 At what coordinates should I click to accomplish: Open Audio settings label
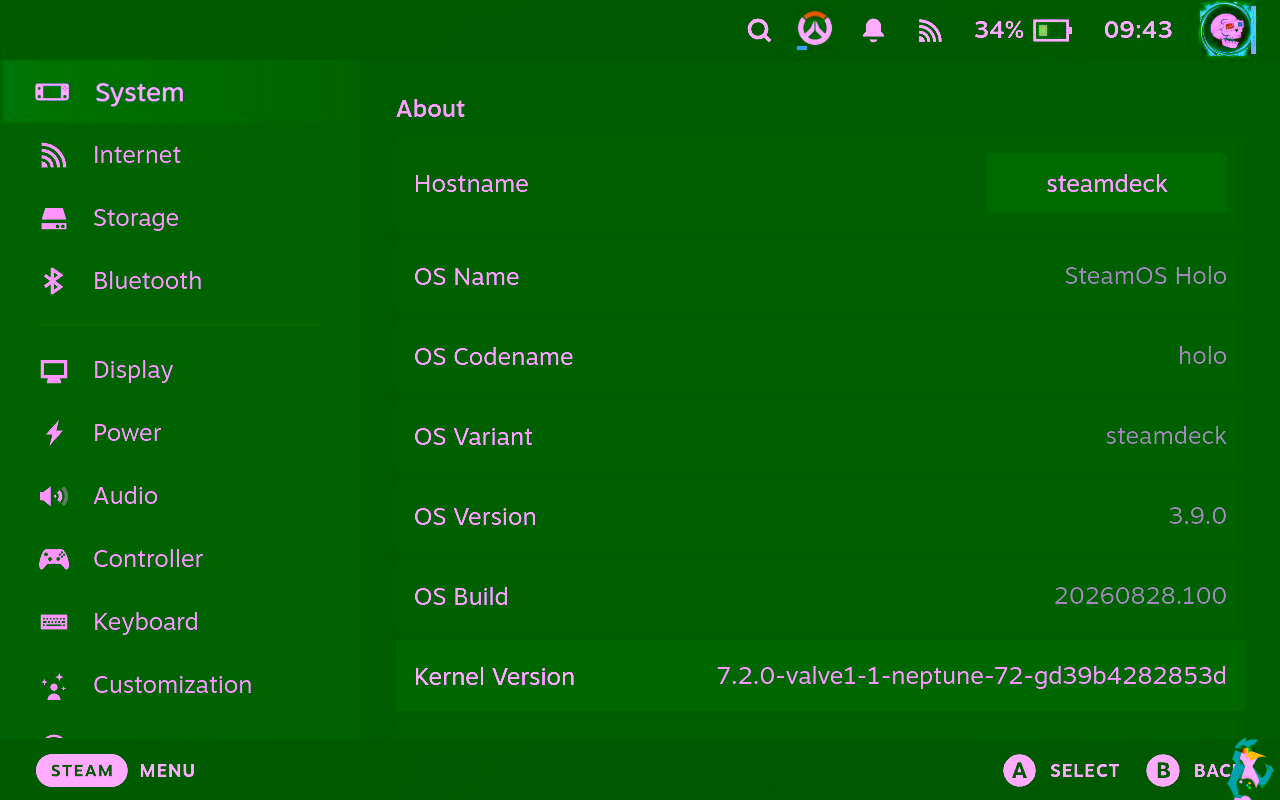coord(125,496)
